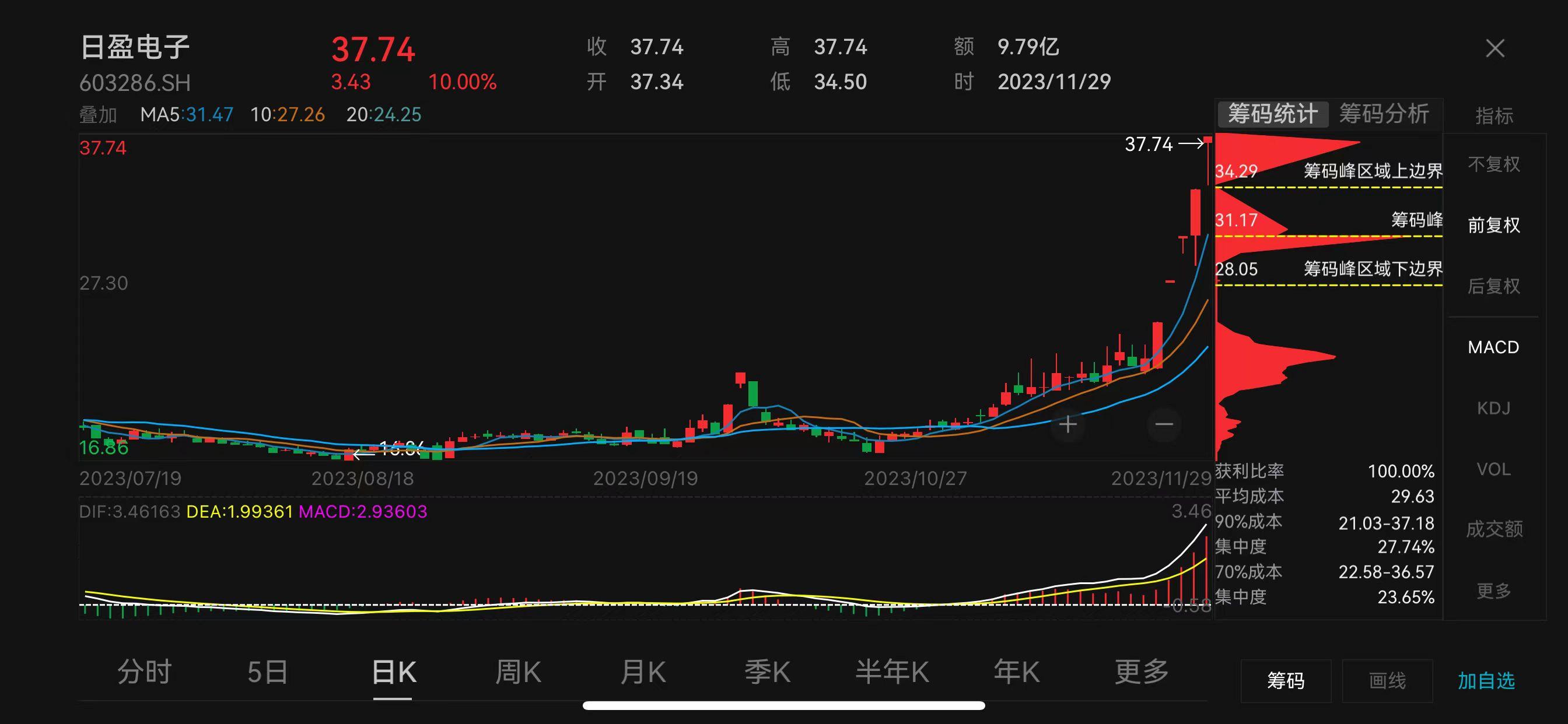The image size is (1568, 724).
Task: Zoom out chart with minus icon
Action: [1164, 425]
